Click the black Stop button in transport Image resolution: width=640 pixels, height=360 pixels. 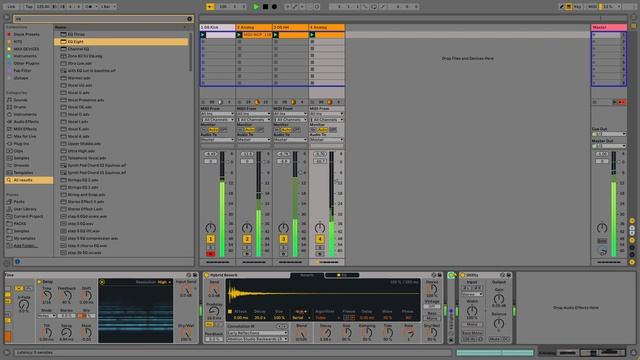[x=265, y=7]
